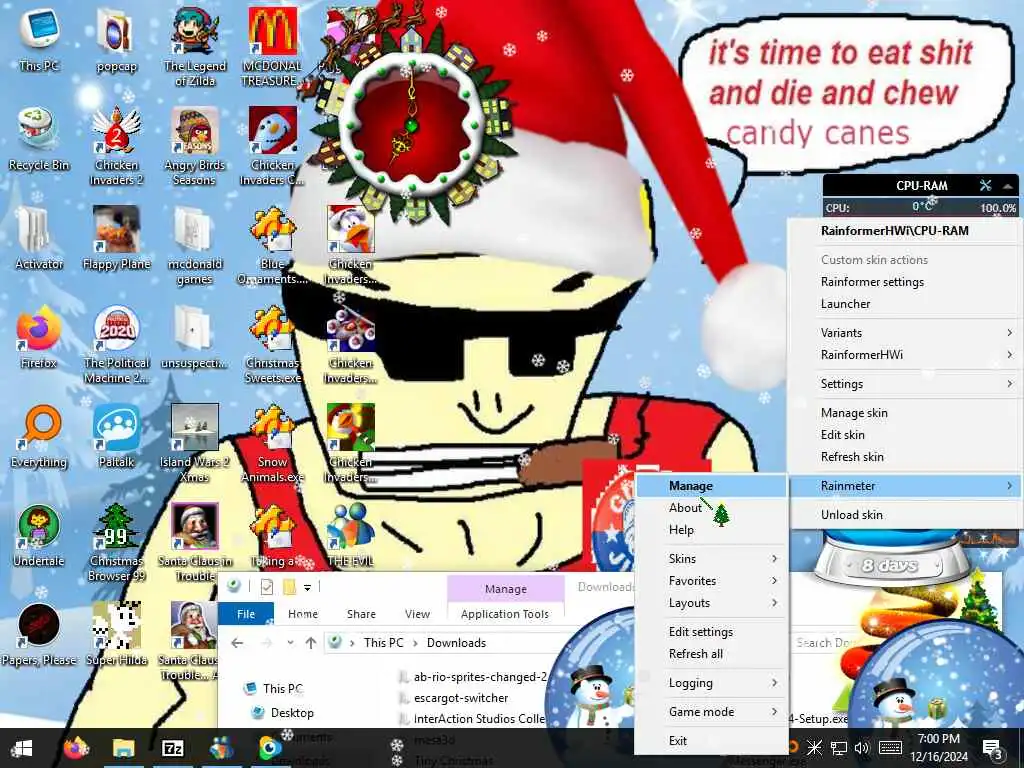Expand the Skins submenu
Image resolution: width=1024 pixels, height=768 pixels.
coord(711,558)
